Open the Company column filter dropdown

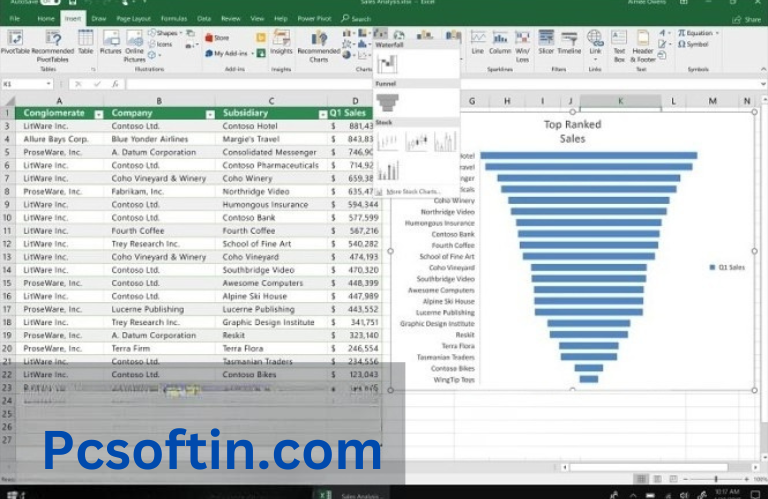[210, 114]
